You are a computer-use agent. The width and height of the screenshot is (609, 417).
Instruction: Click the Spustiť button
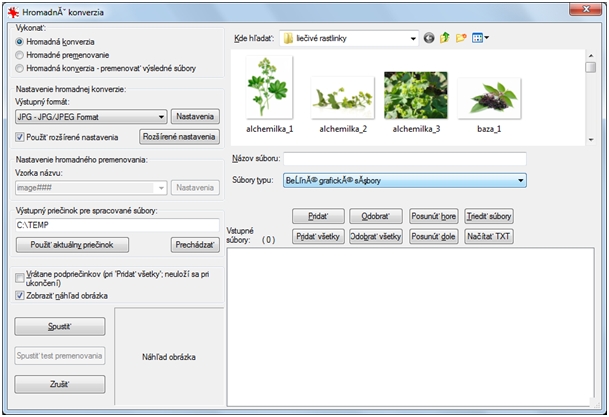point(60,327)
